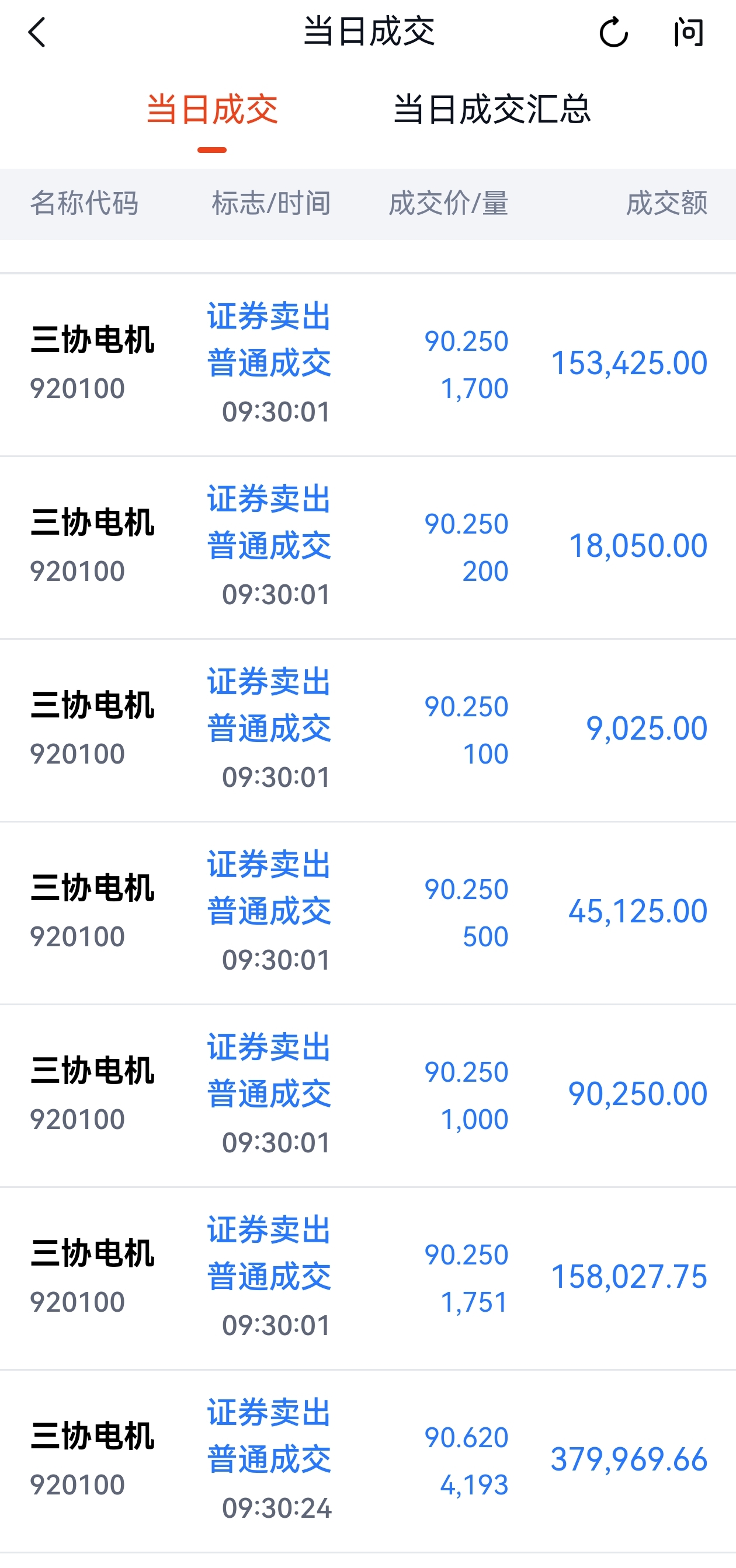Open trade with amount 90,250.00
This screenshot has width=736, height=1568.
tap(368, 1095)
